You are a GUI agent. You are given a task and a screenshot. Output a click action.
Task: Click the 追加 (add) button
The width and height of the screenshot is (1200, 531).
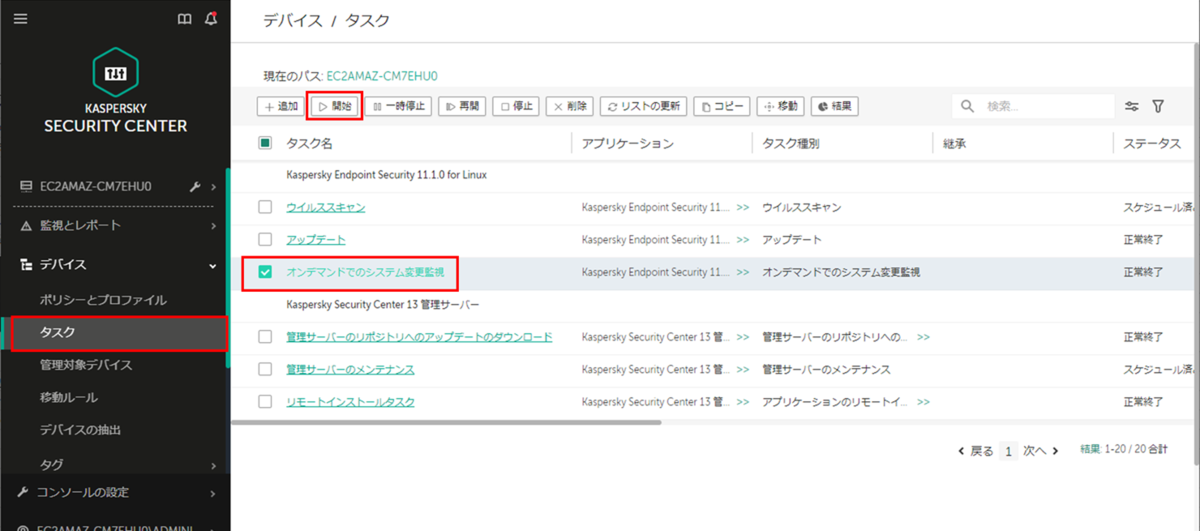(x=281, y=106)
